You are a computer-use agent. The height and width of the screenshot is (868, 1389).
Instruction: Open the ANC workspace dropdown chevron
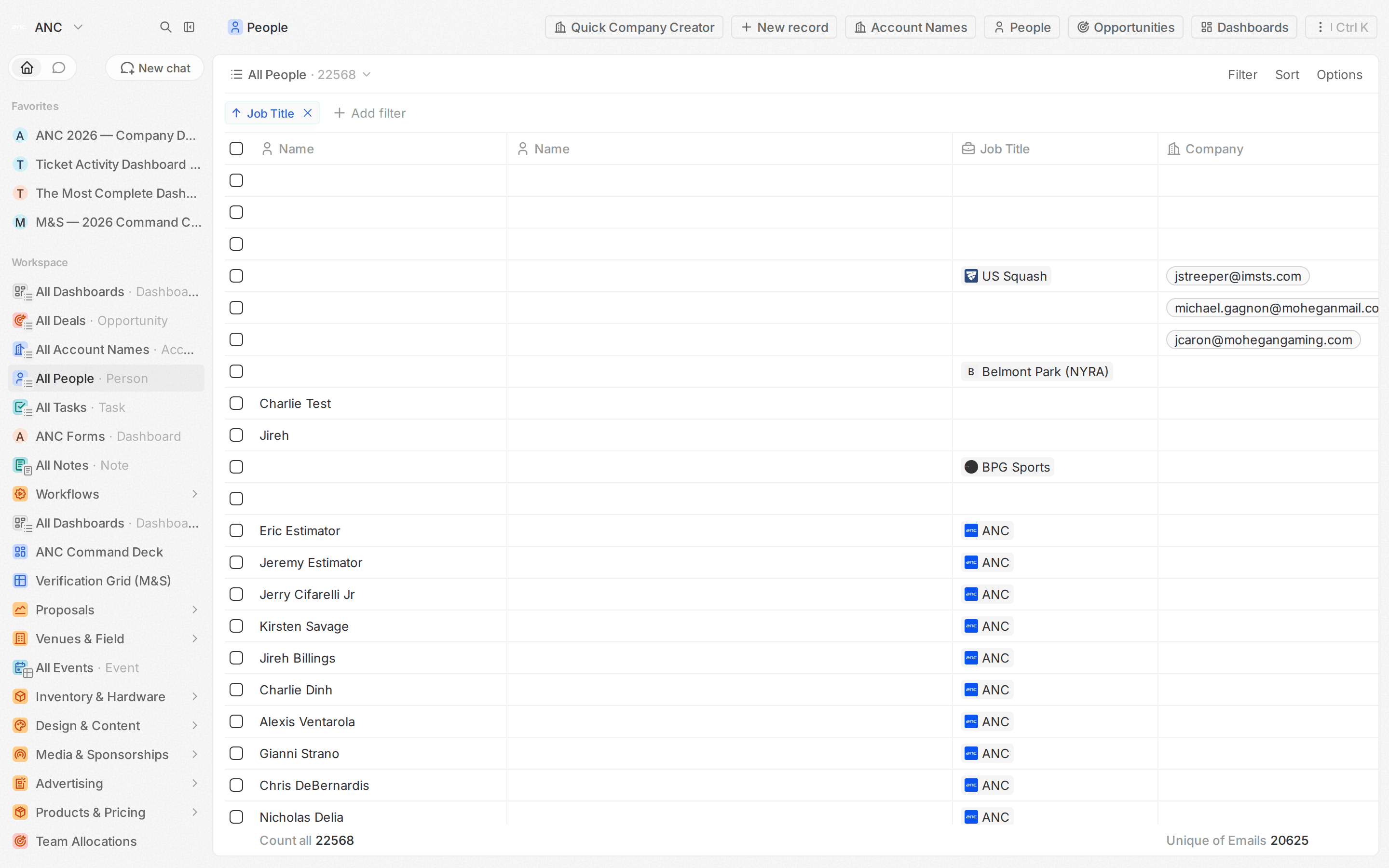click(79, 27)
